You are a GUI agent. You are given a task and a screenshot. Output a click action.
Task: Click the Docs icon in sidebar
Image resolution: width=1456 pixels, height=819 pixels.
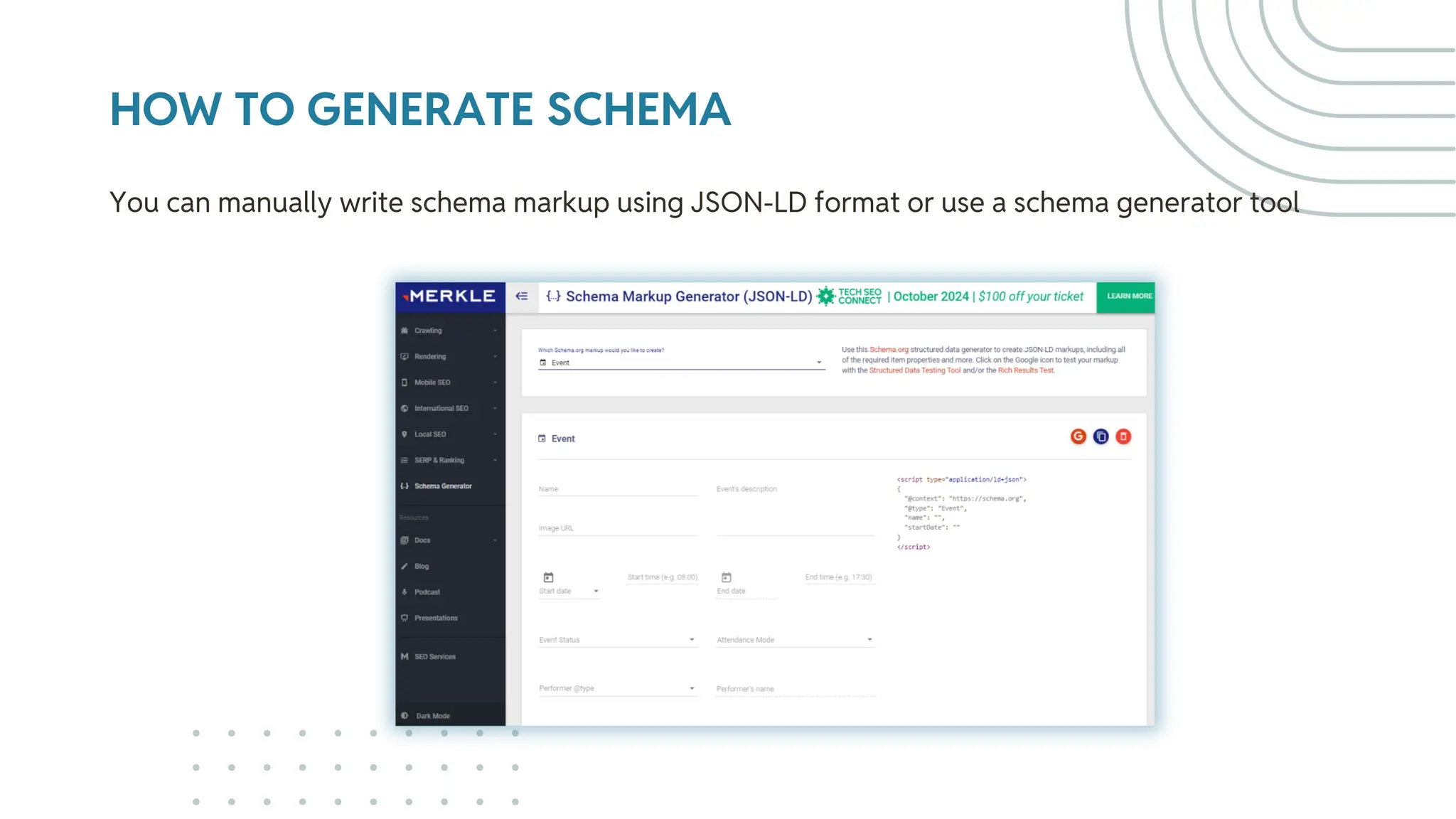coord(405,540)
